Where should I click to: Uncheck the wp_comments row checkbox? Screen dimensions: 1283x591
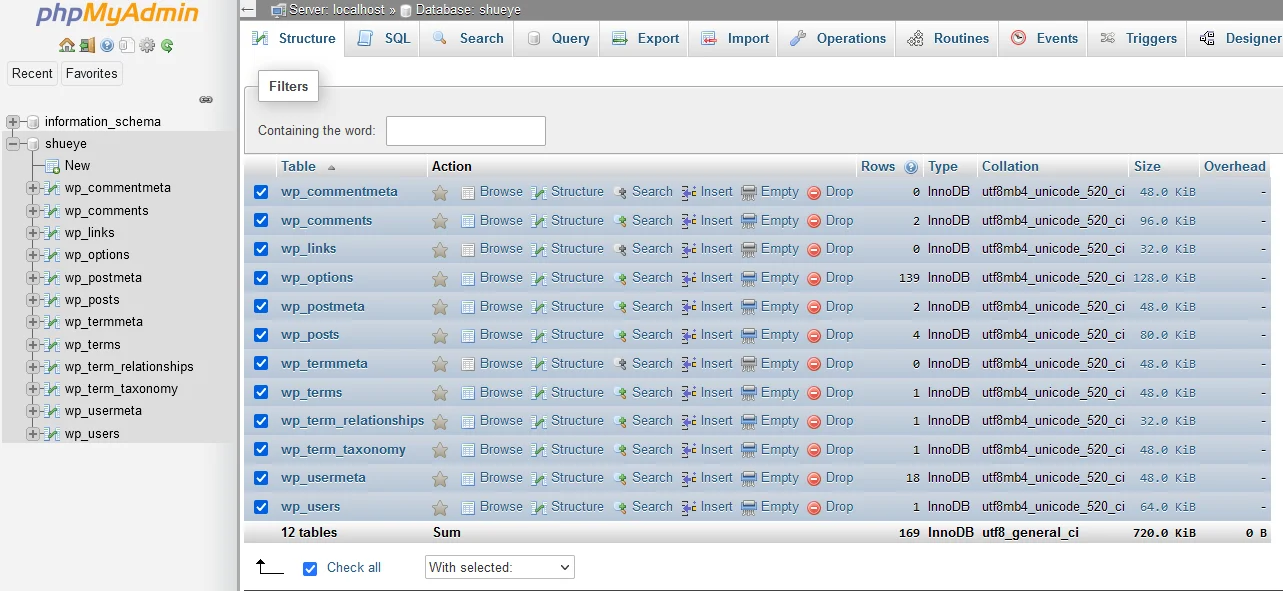point(261,221)
